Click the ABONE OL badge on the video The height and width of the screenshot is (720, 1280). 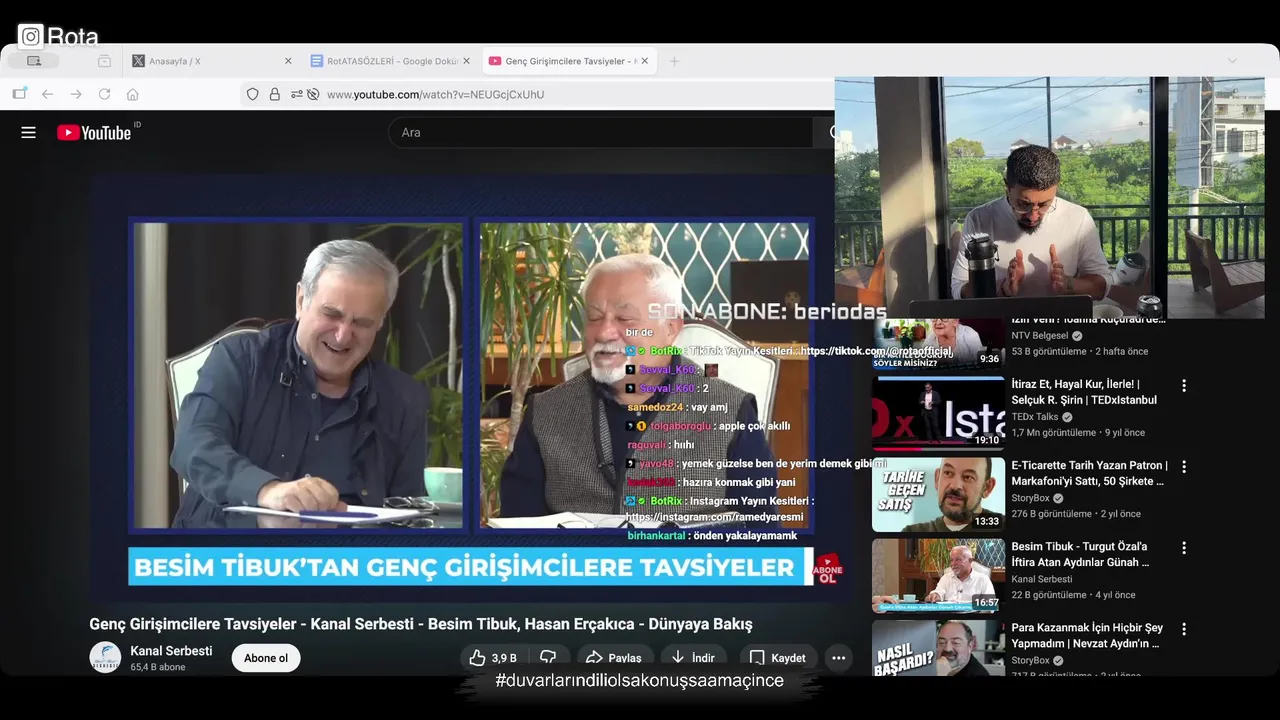[828, 569]
